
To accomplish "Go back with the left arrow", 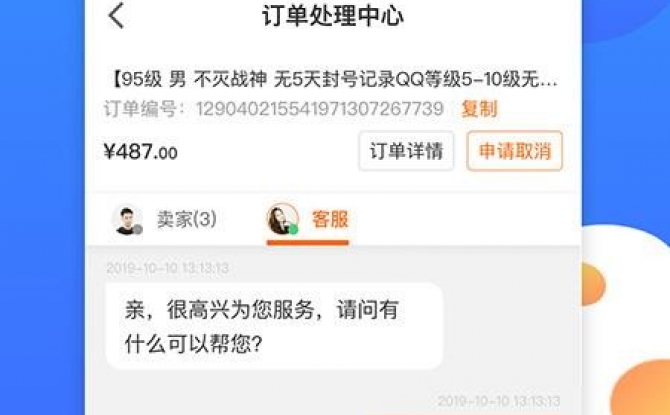I will (x=116, y=15).
